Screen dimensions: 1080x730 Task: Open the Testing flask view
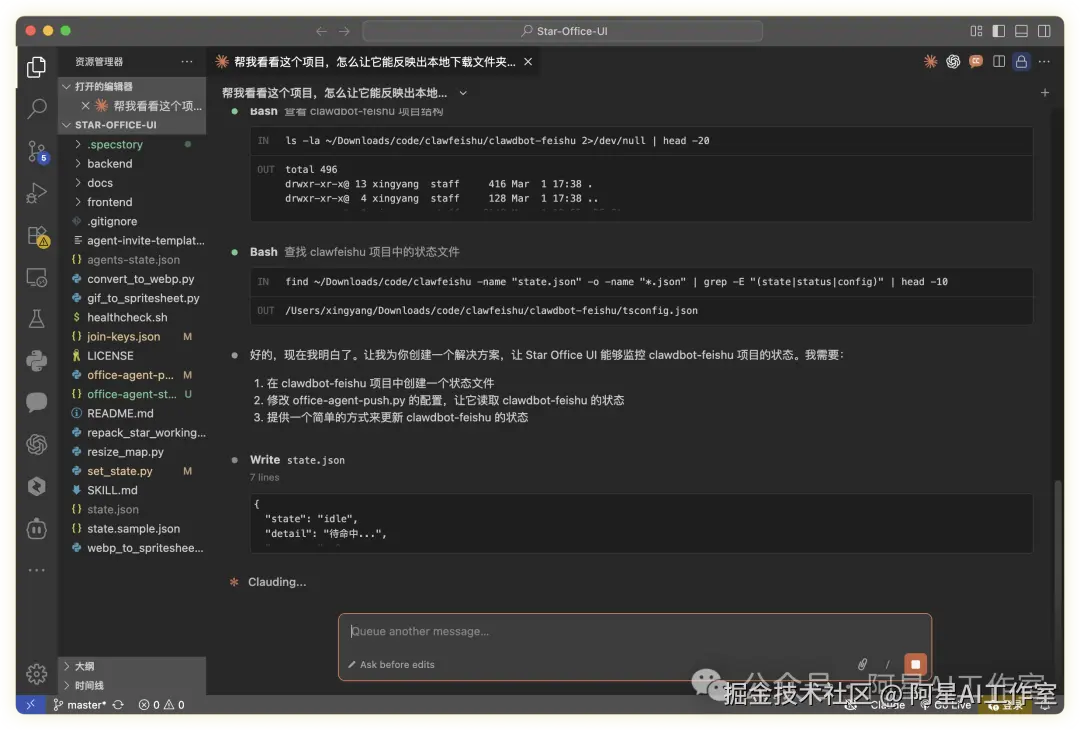point(37,319)
